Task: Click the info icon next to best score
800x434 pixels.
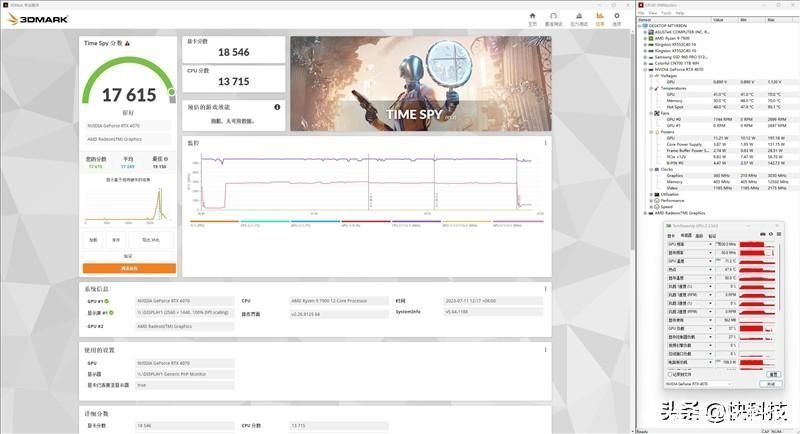Action: coord(166,159)
